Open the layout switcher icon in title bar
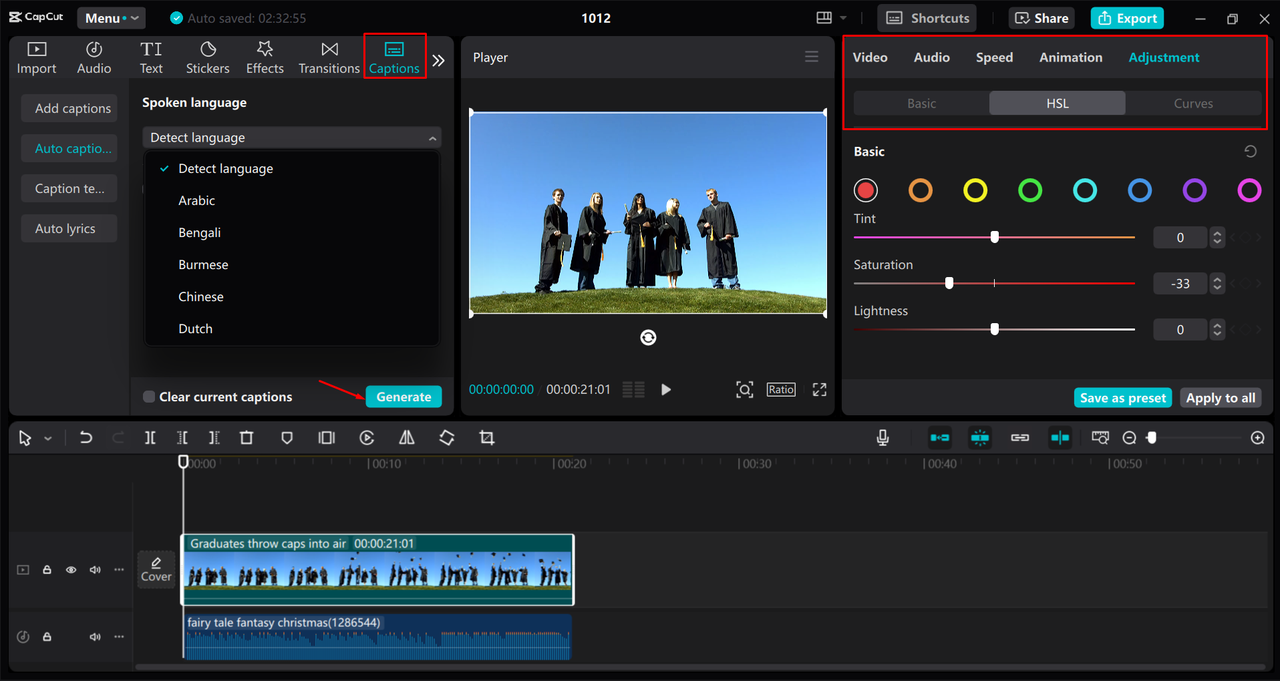 click(x=824, y=18)
